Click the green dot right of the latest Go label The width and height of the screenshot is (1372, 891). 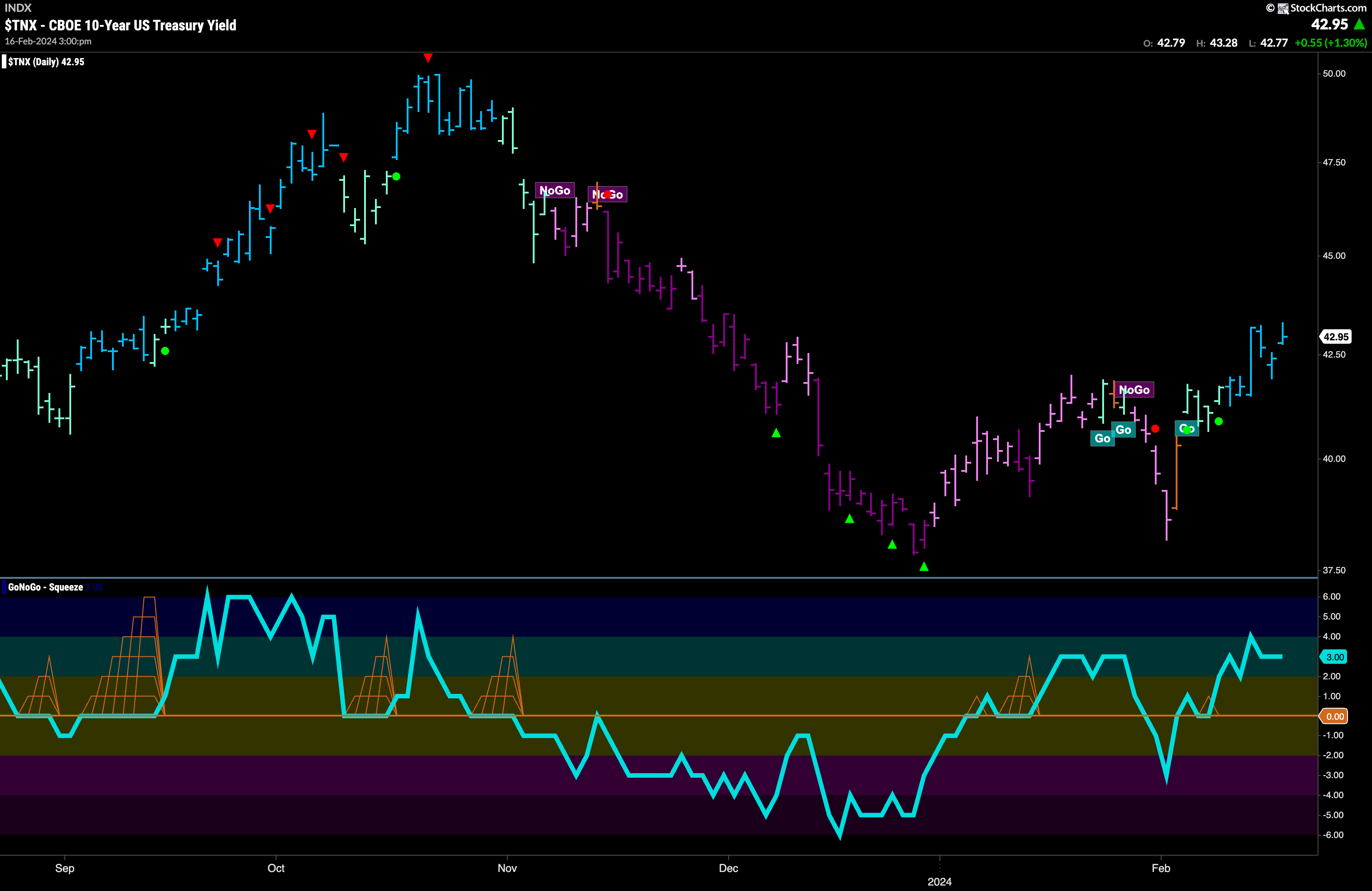[1219, 421]
